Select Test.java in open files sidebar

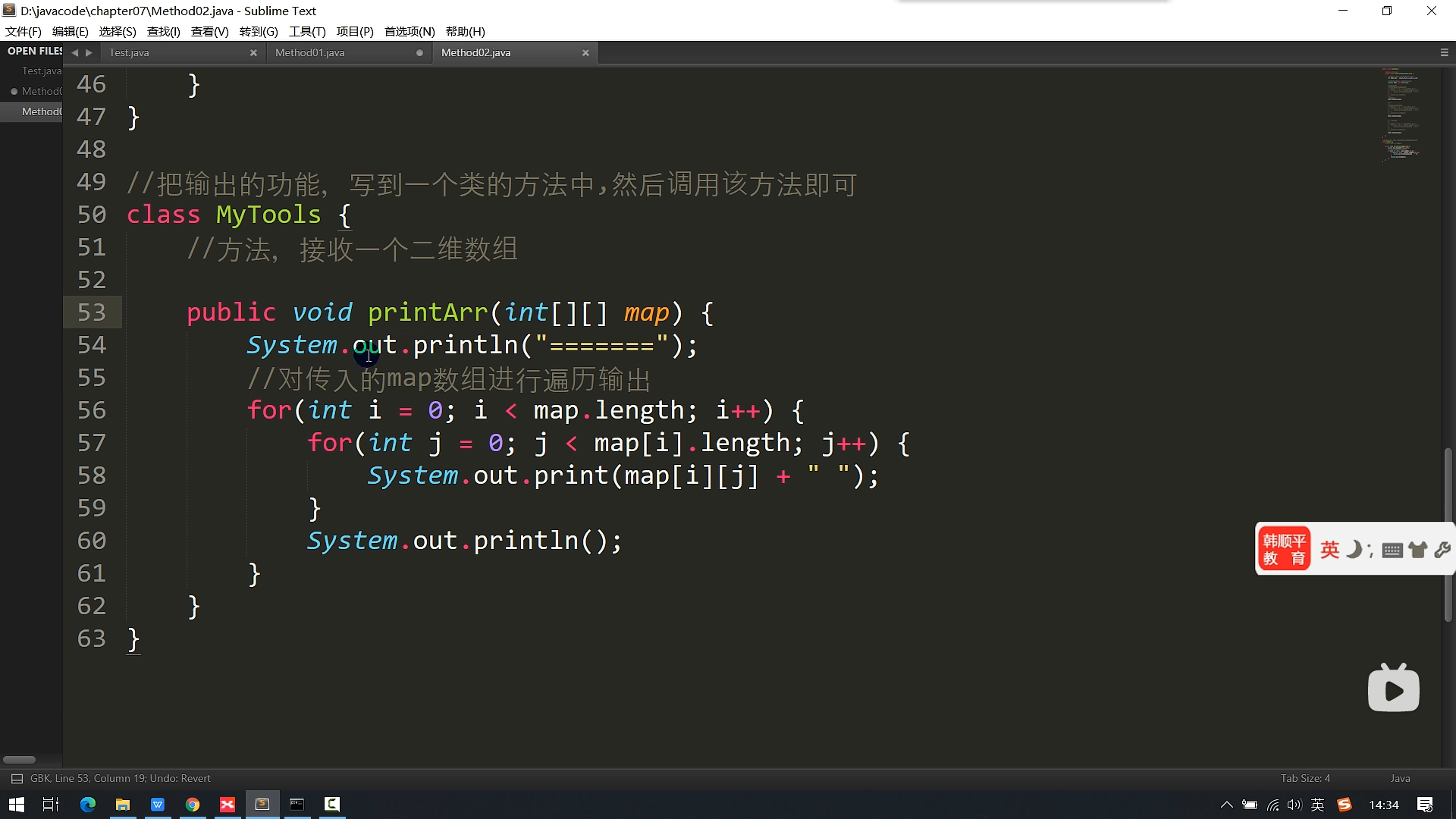(41, 71)
